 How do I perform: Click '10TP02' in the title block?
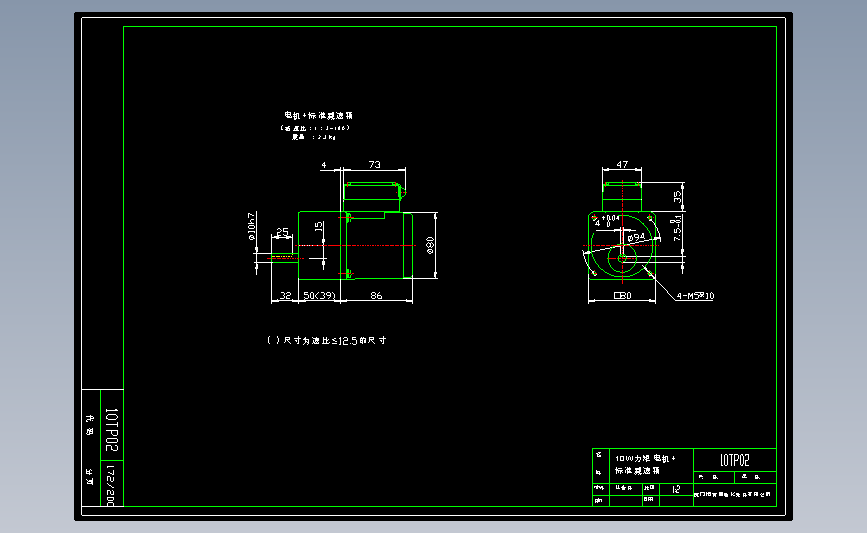pos(735,460)
